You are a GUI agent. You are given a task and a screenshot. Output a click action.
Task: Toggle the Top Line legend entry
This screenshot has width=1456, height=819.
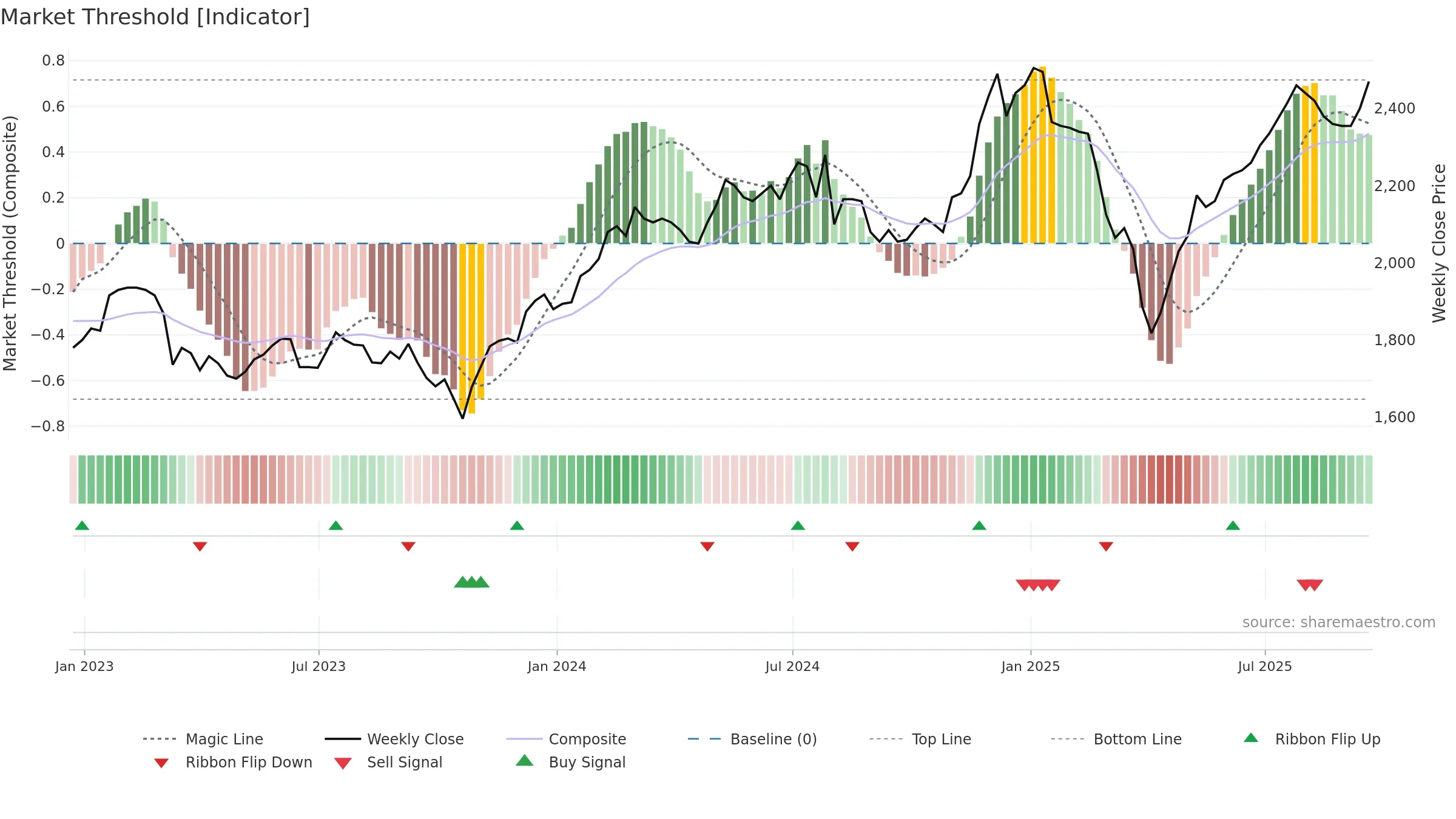click(x=920, y=739)
